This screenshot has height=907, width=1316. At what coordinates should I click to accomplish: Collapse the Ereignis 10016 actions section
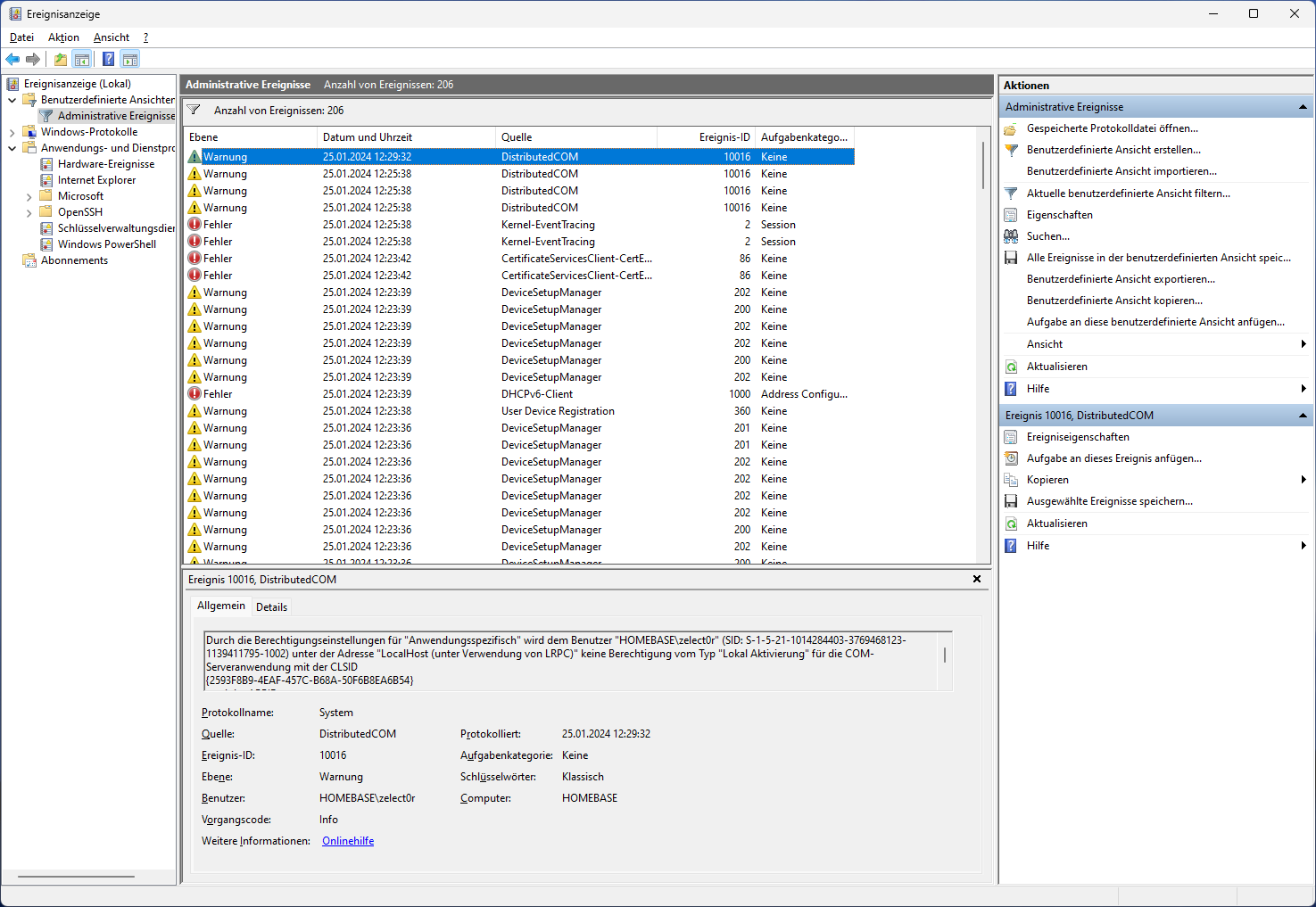point(1303,416)
